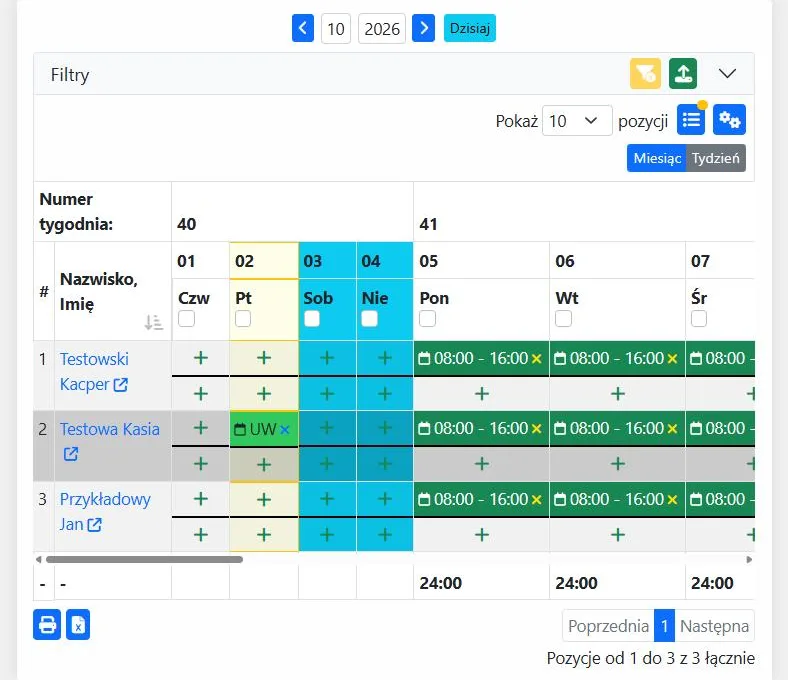Open Przykładowy Jan profile link
The height and width of the screenshot is (680, 788).
click(x=105, y=512)
